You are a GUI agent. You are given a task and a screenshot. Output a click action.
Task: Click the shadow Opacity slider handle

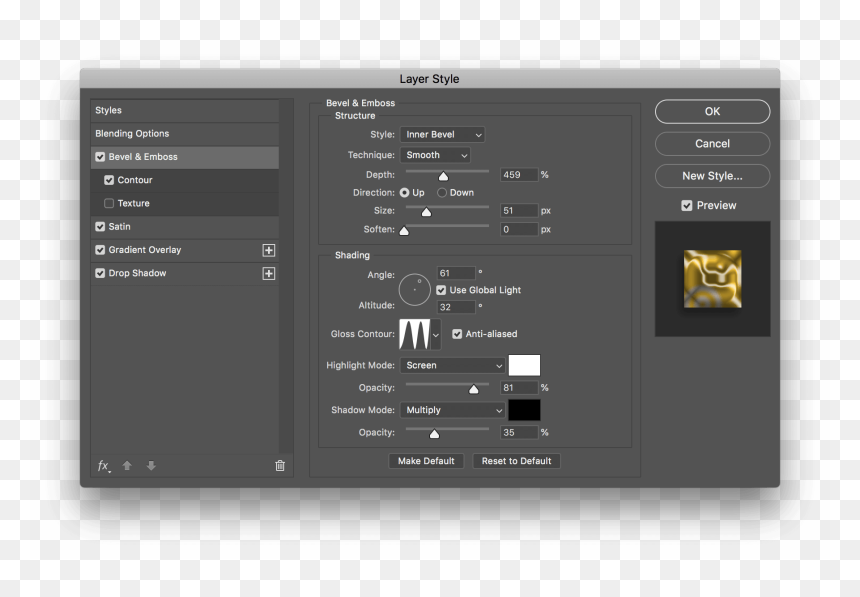click(x=434, y=434)
